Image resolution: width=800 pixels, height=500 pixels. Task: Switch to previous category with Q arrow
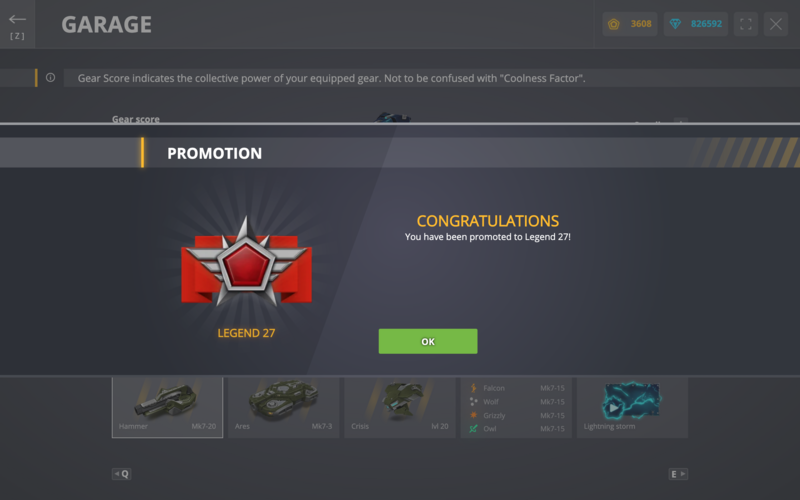point(121,474)
